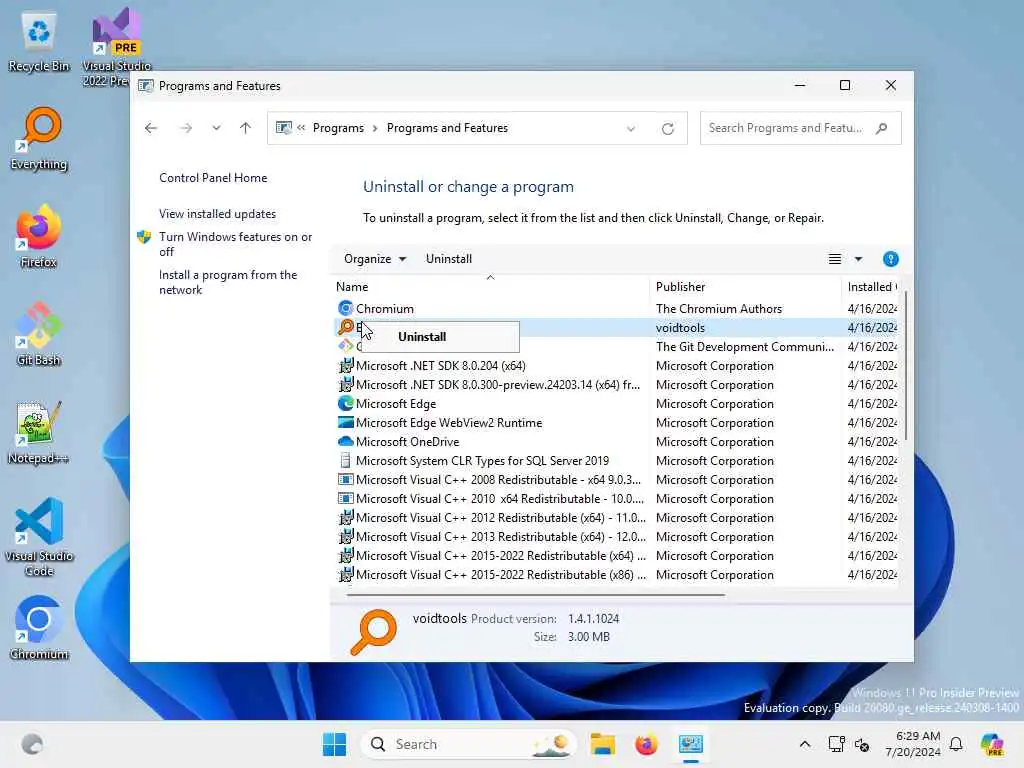Sort by the Name column header
The image size is (1024, 768).
pyautogui.click(x=490, y=287)
